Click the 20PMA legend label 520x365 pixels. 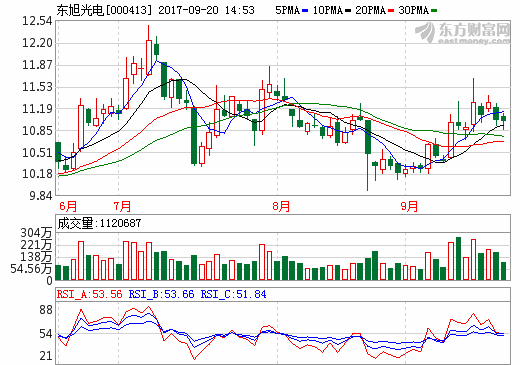[371, 10]
